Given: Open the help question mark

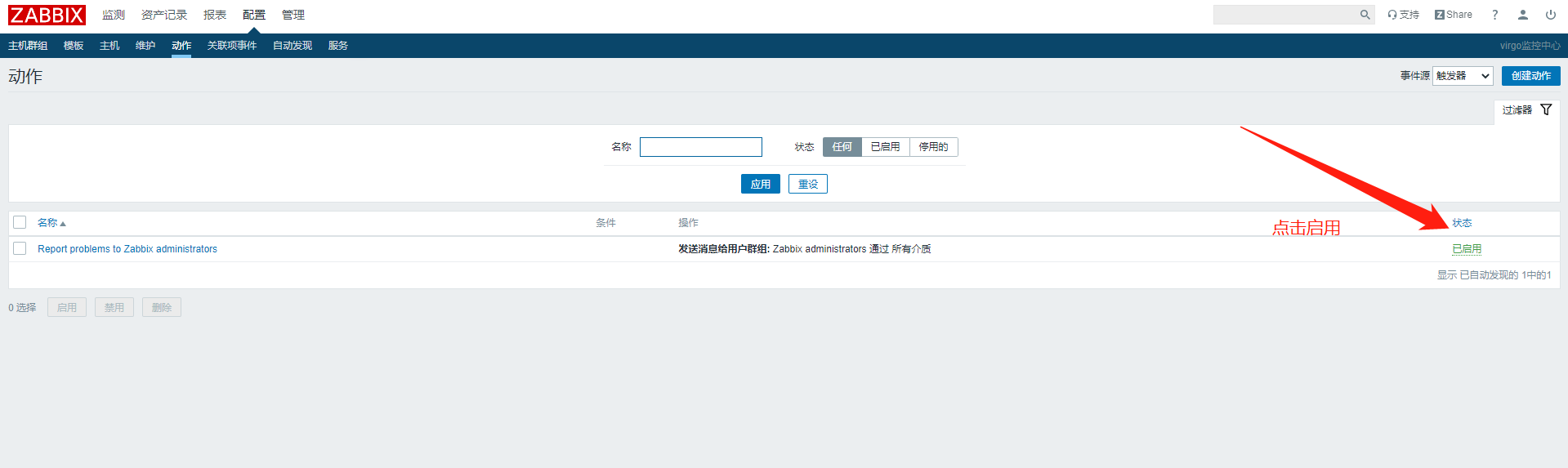Looking at the screenshot, I should point(1494,15).
